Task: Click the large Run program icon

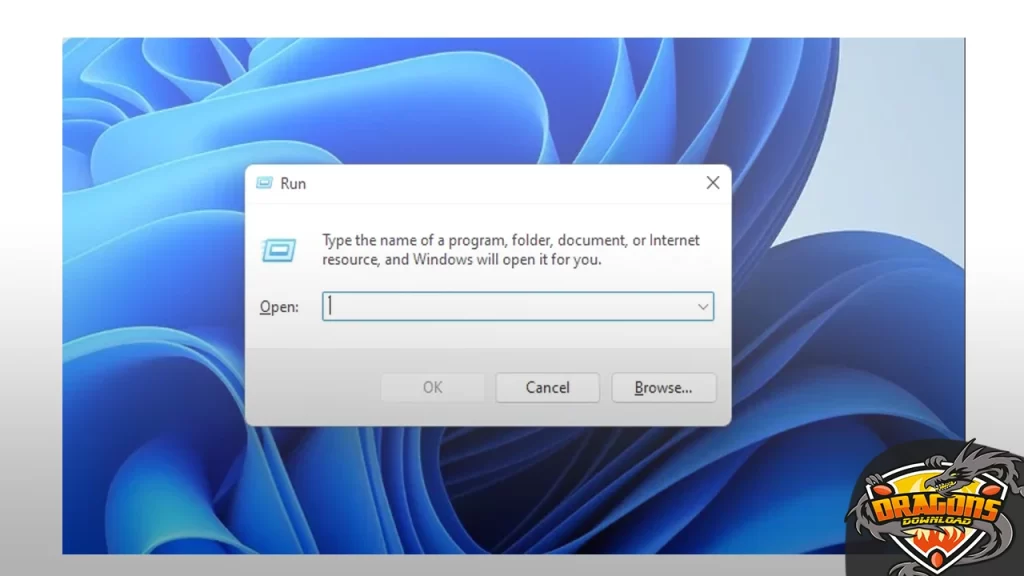Action: 278,249
